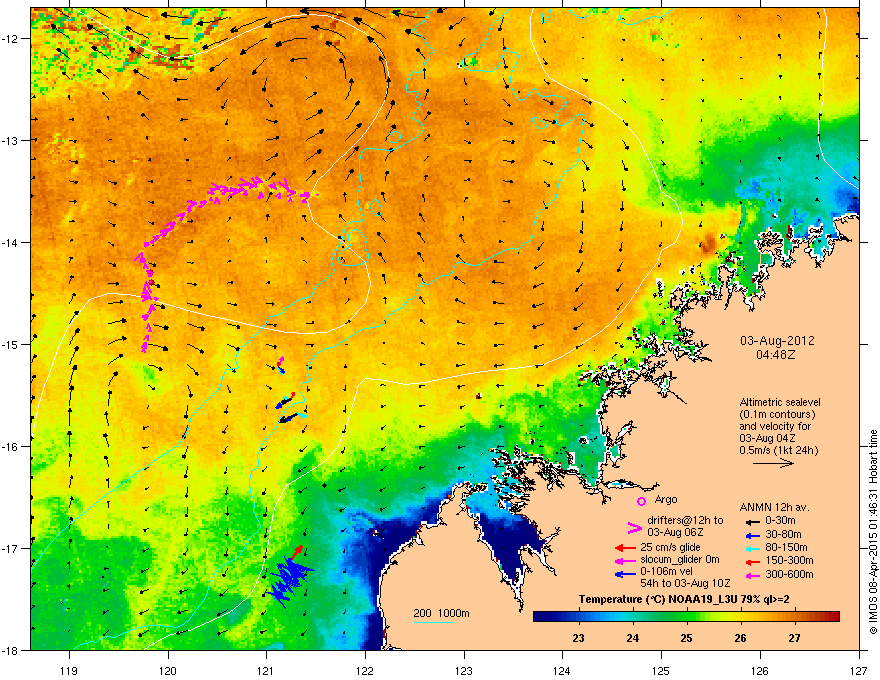Click the vertical IMOS Hobart time copyright text

coord(873,532)
